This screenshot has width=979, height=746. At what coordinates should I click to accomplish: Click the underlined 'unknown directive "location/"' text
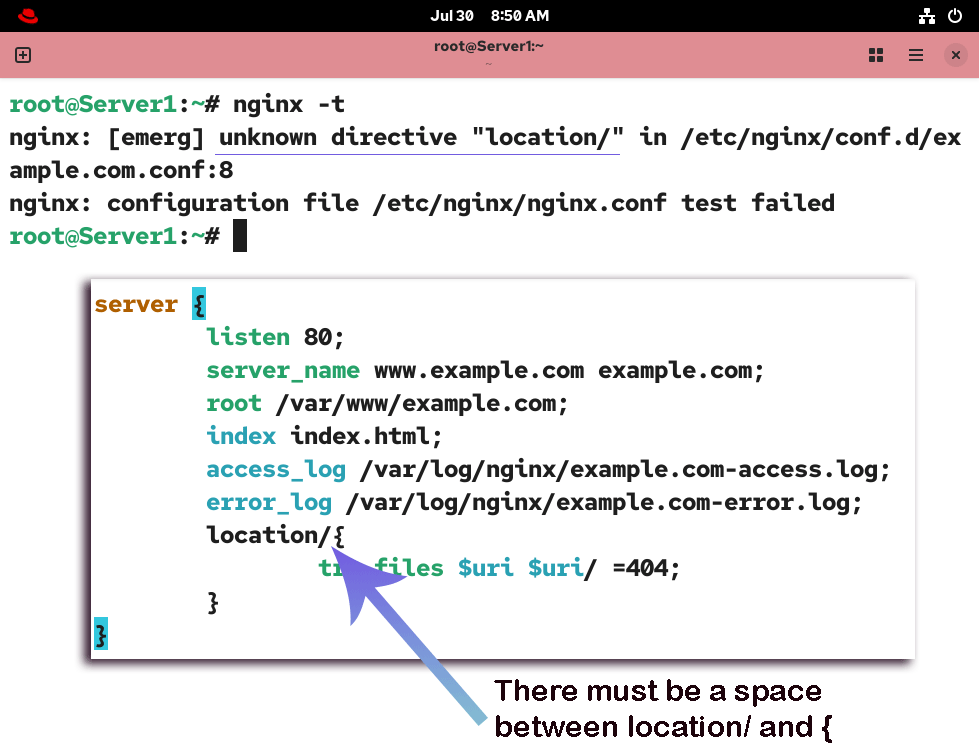tap(420, 137)
